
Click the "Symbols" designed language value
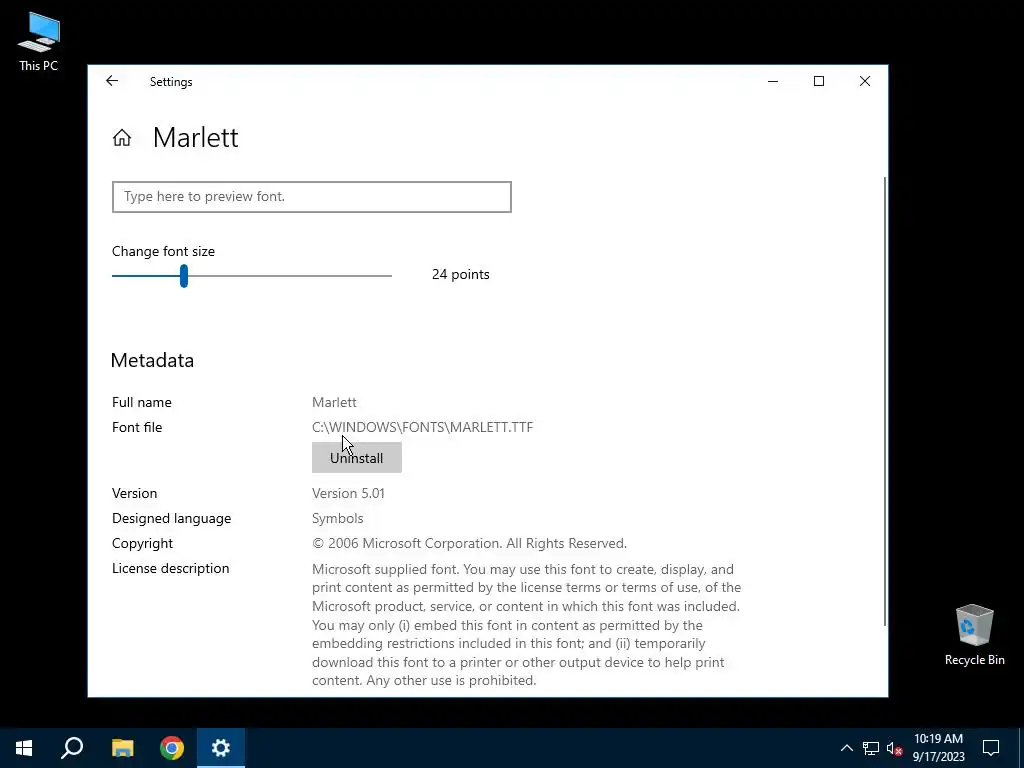click(338, 519)
